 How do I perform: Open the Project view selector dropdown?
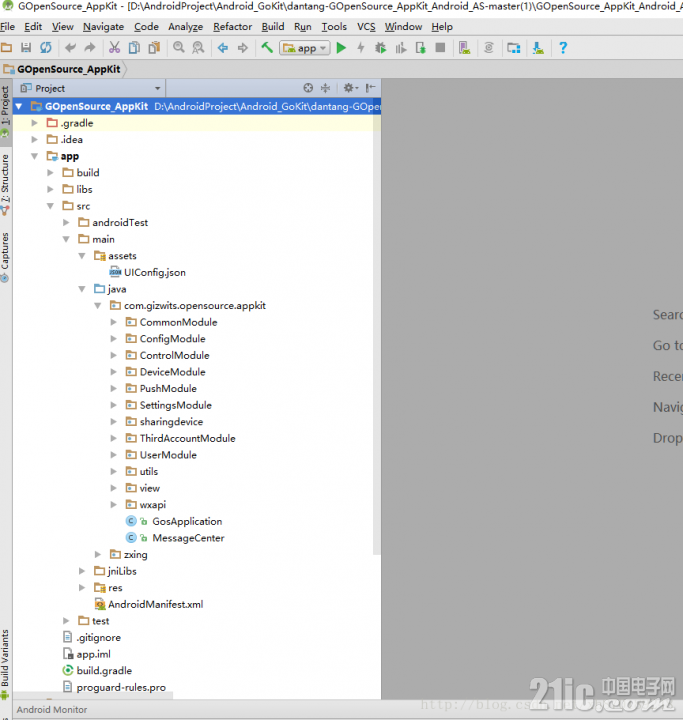click(x=91, y=88)
